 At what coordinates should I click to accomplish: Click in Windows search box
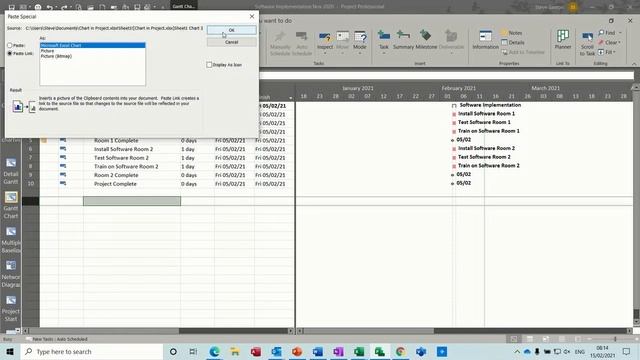[x=91, y=351]
